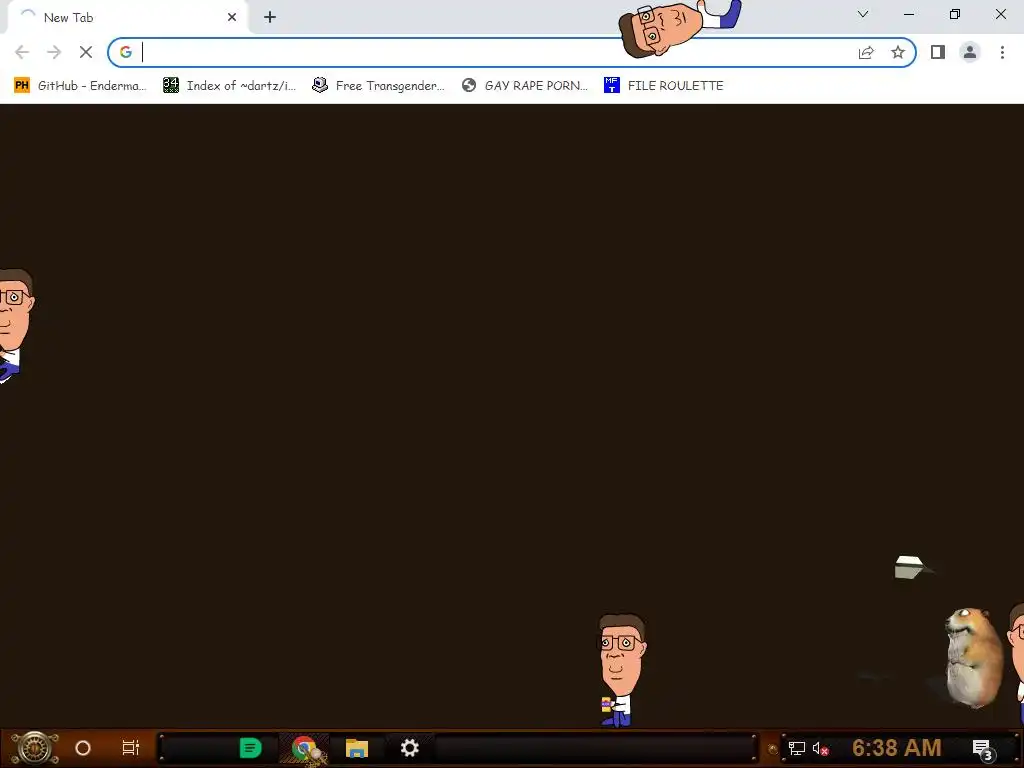Open the Chrome side panel
Screen dimensions: 1024x768
click(x=938, y=52)
